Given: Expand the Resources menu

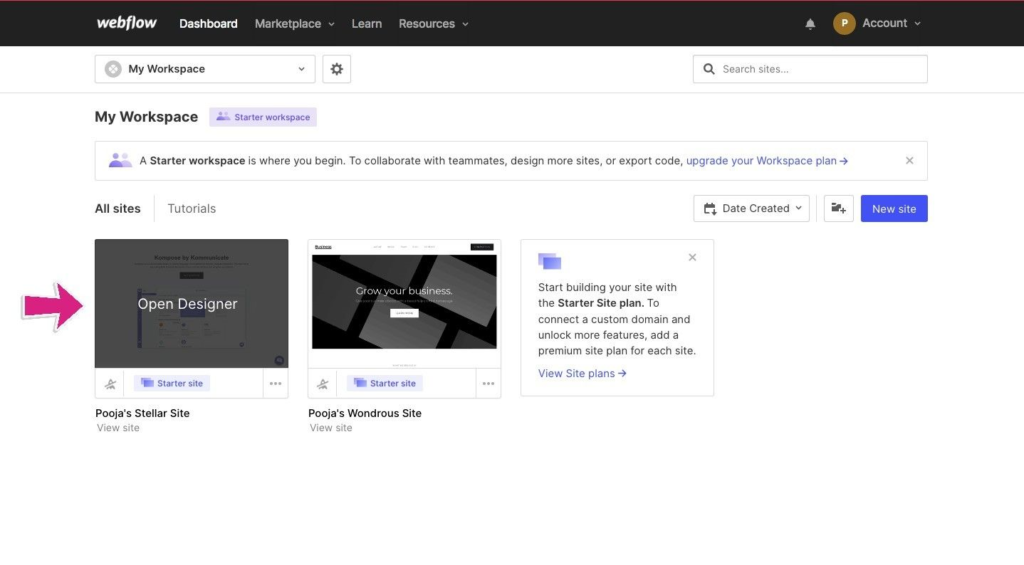Looking at the screenshot, I should coord(433,24).
